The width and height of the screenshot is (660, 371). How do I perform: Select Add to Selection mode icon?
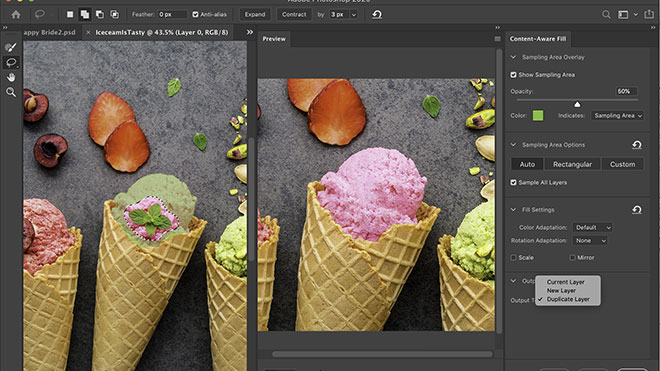coord(85,15)
